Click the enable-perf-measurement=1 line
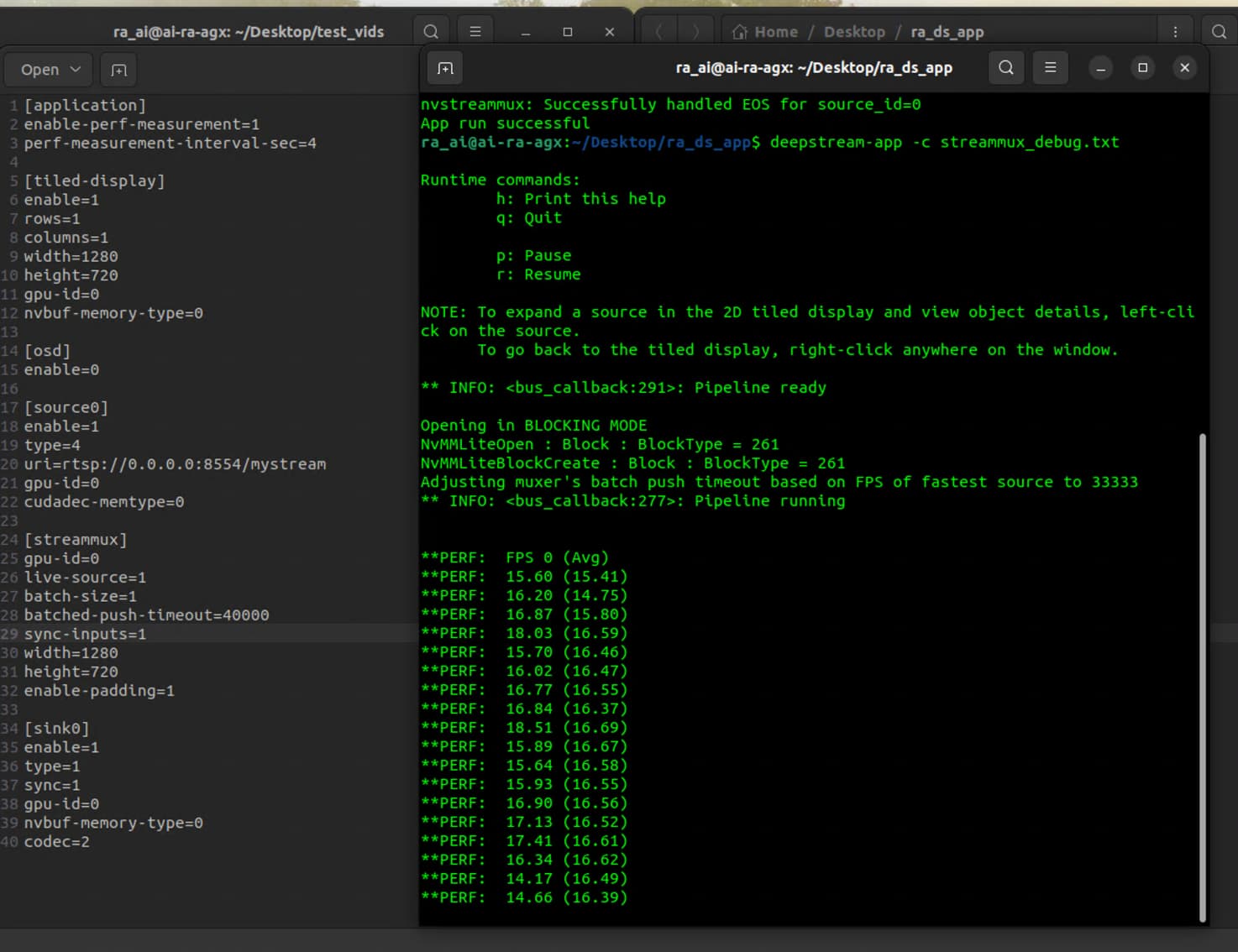 142,124
